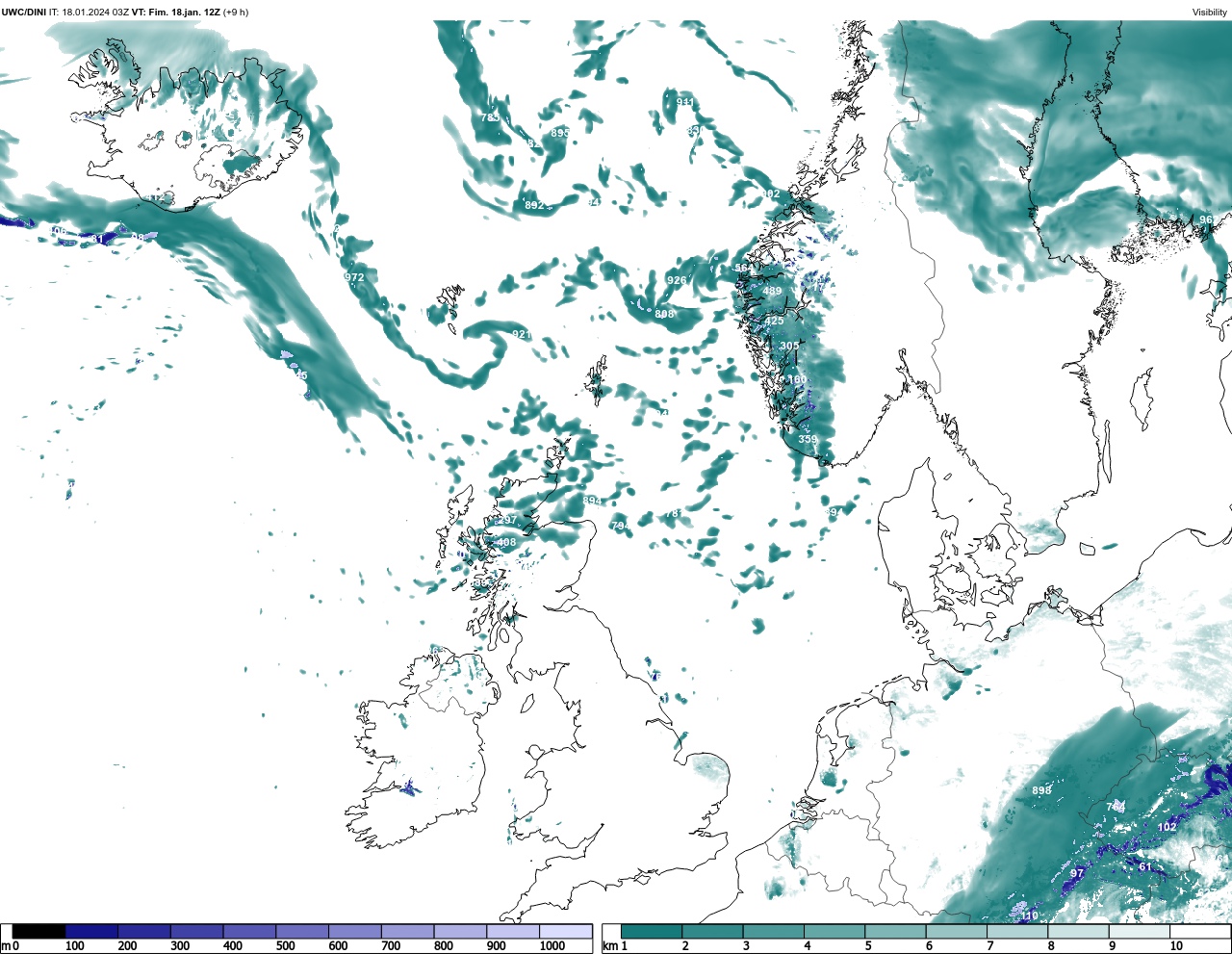1232x954 pixels.
Task: Click the '425' value over Norway
Action: tap(774, 322)
